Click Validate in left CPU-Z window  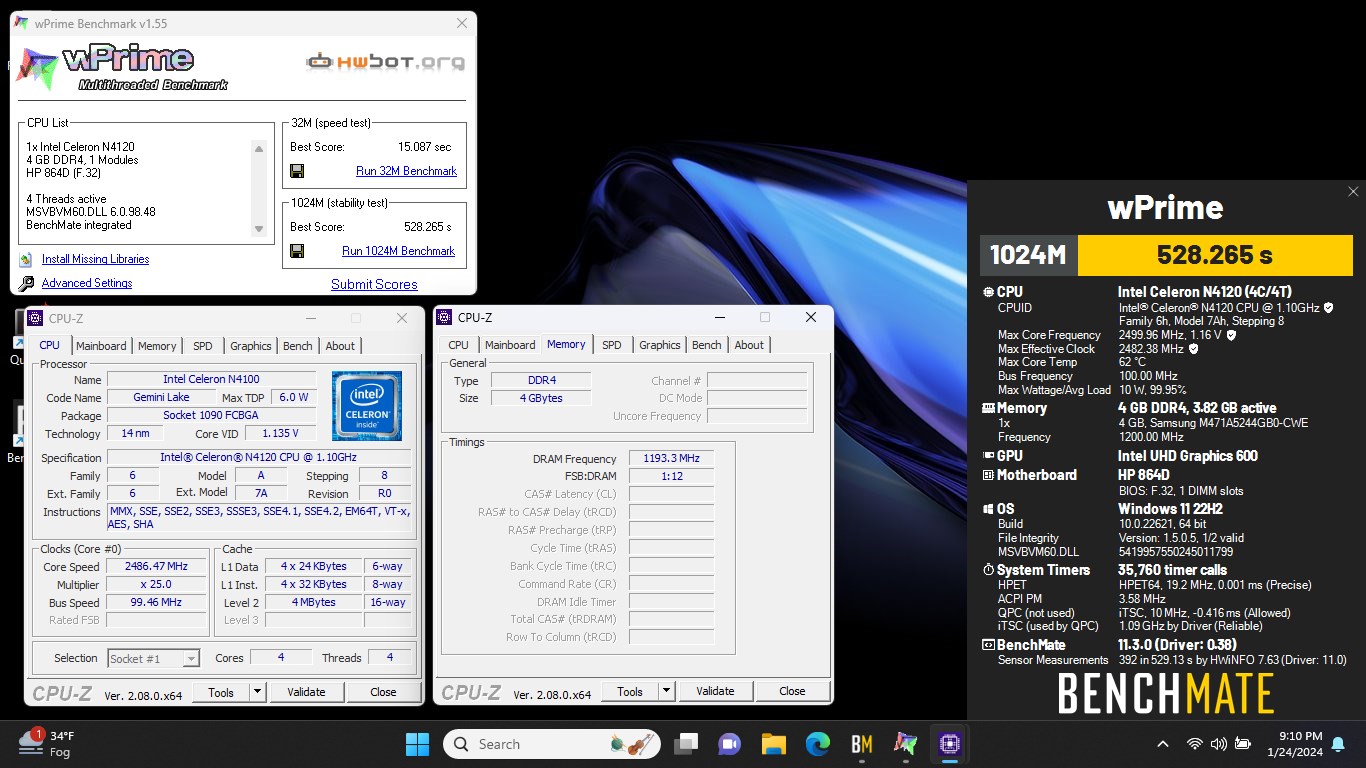pyautogui.click(x=306, y=692)
